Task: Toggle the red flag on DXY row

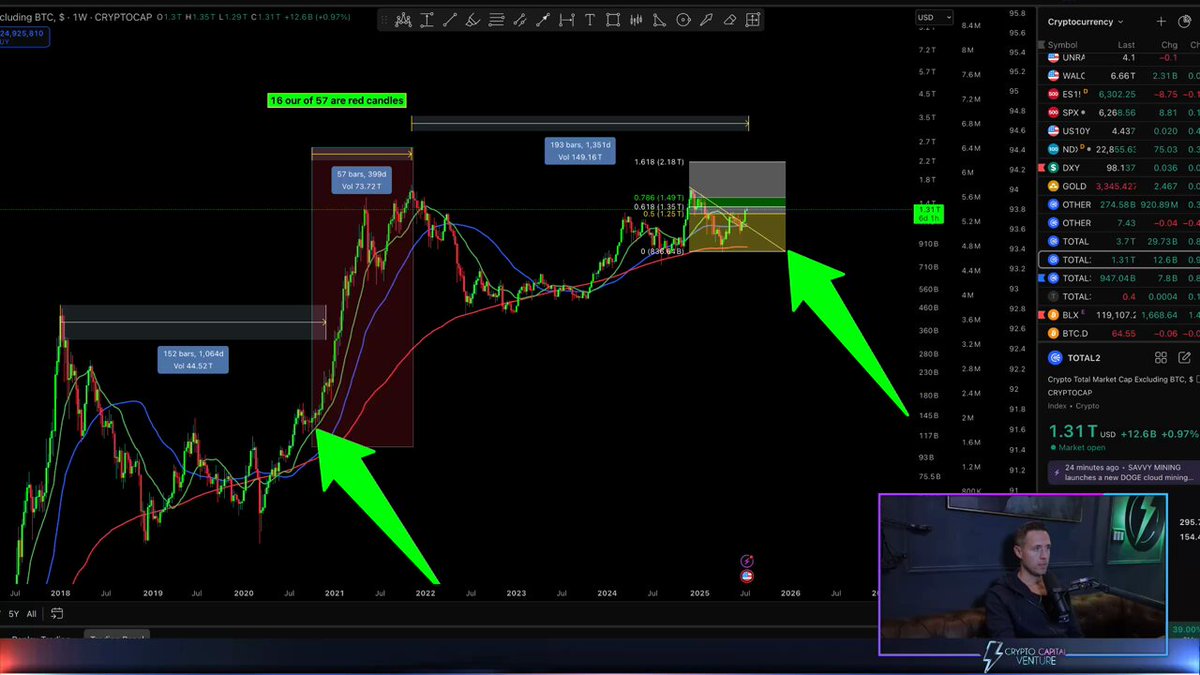Action: [x=1041, y=168]
